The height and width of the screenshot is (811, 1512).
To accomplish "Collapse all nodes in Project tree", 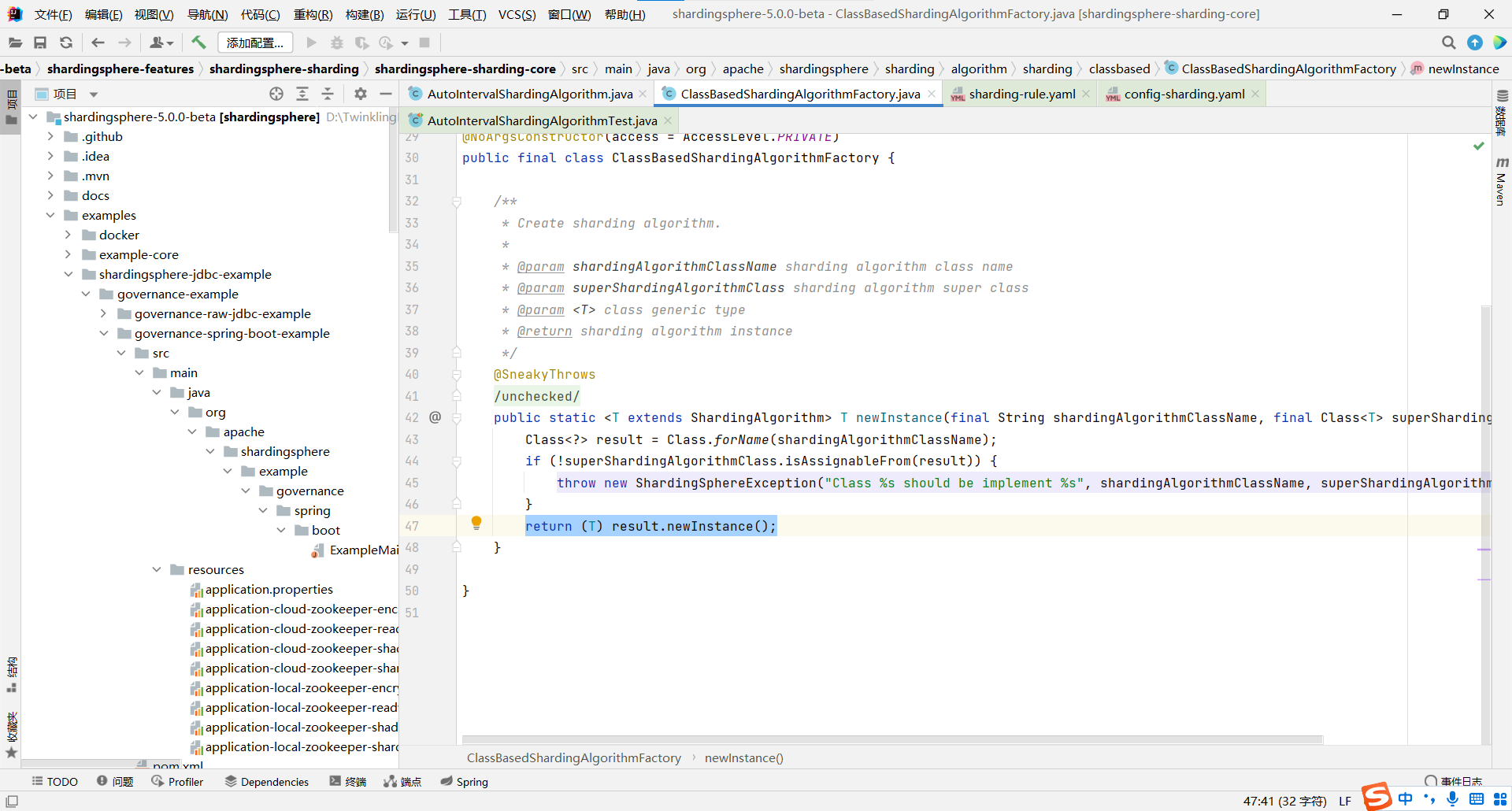I will click(328, 93).
